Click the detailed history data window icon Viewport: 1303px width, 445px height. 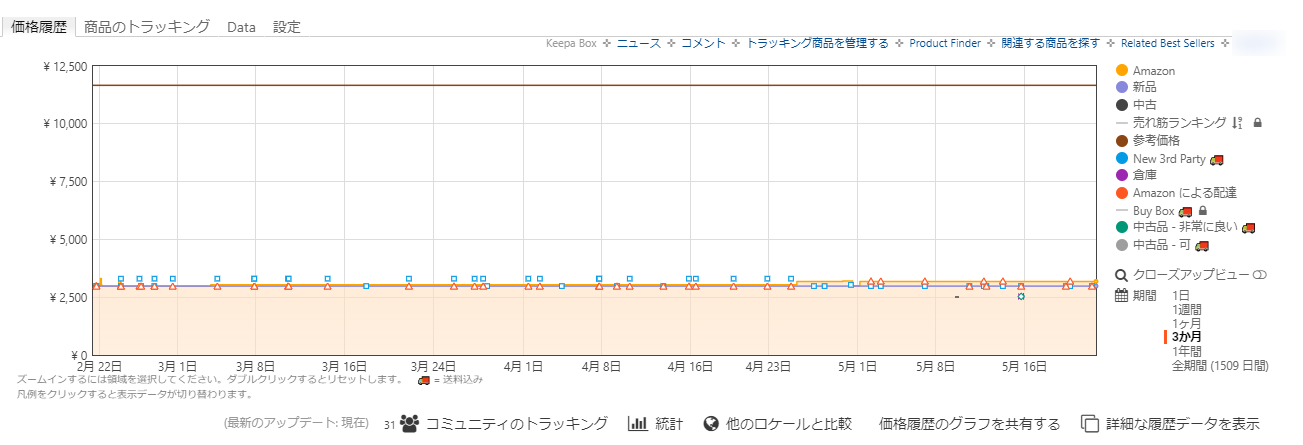pos(1090,424)
